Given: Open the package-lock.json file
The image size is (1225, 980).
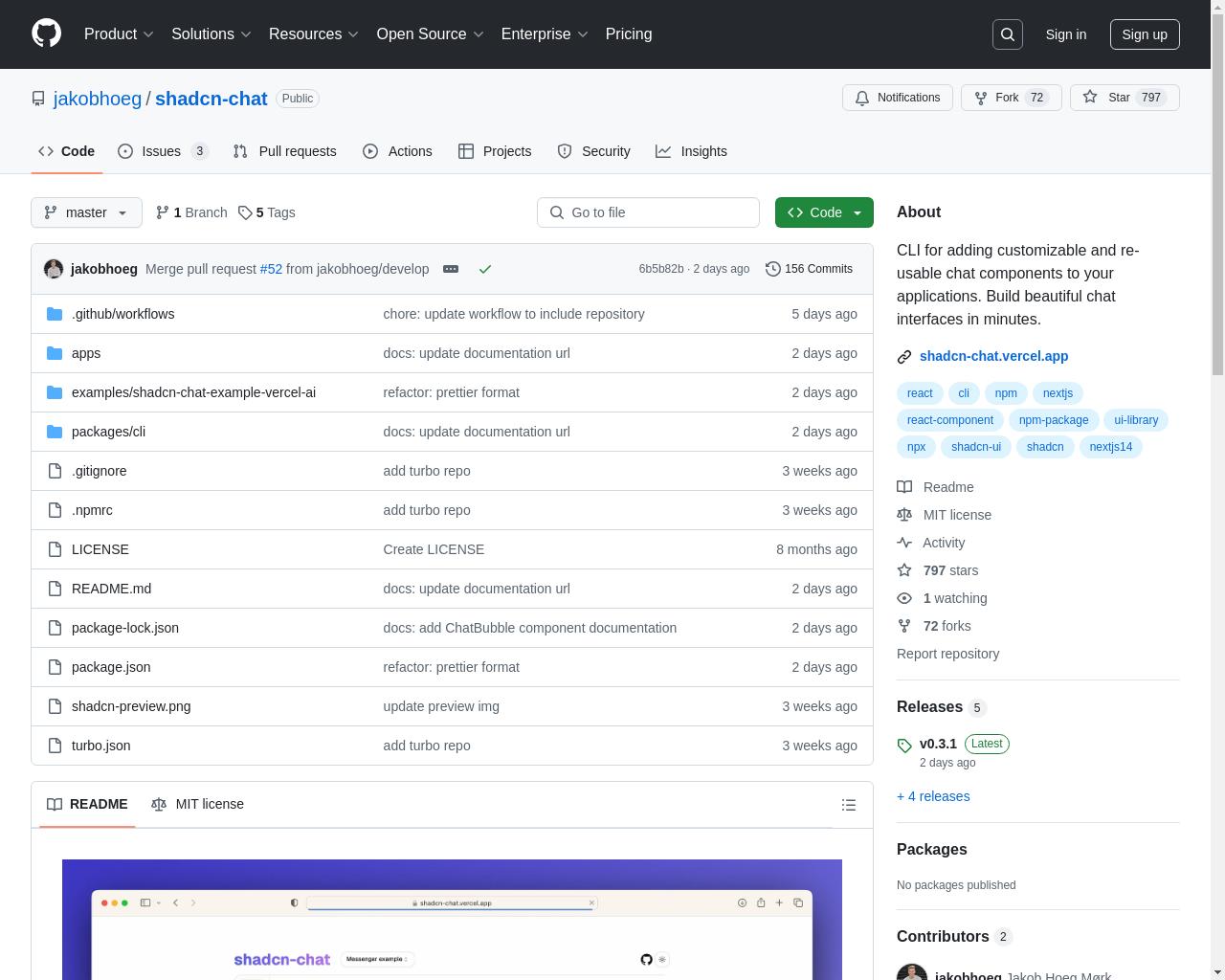Looking at the screenshot, I should [125, 628].
